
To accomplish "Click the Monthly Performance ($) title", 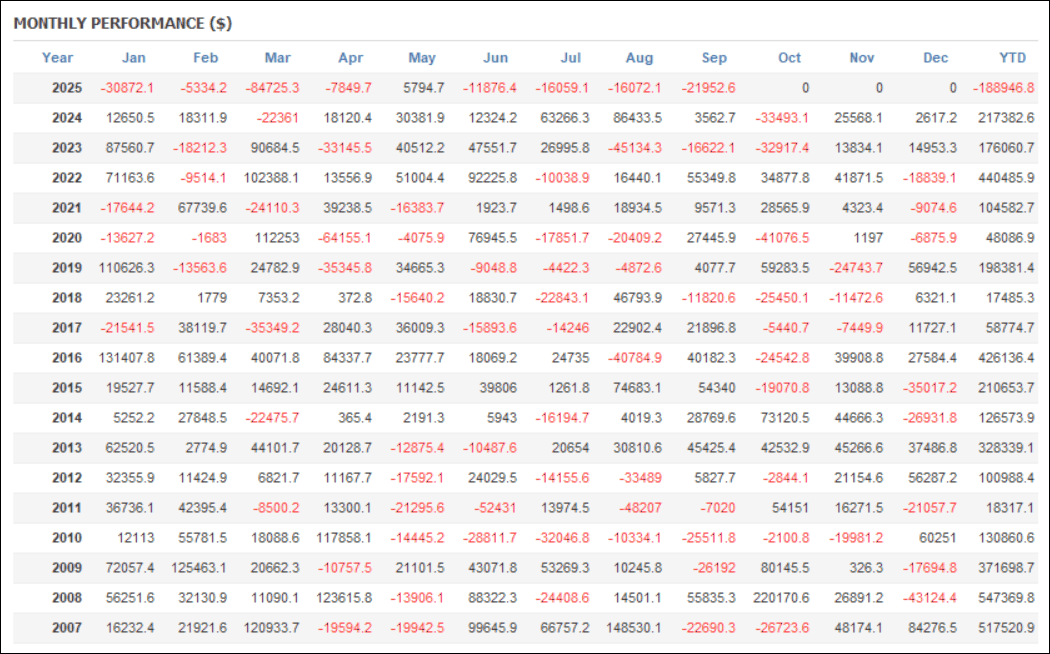I will pyautogui.click(x=123, y=23).
